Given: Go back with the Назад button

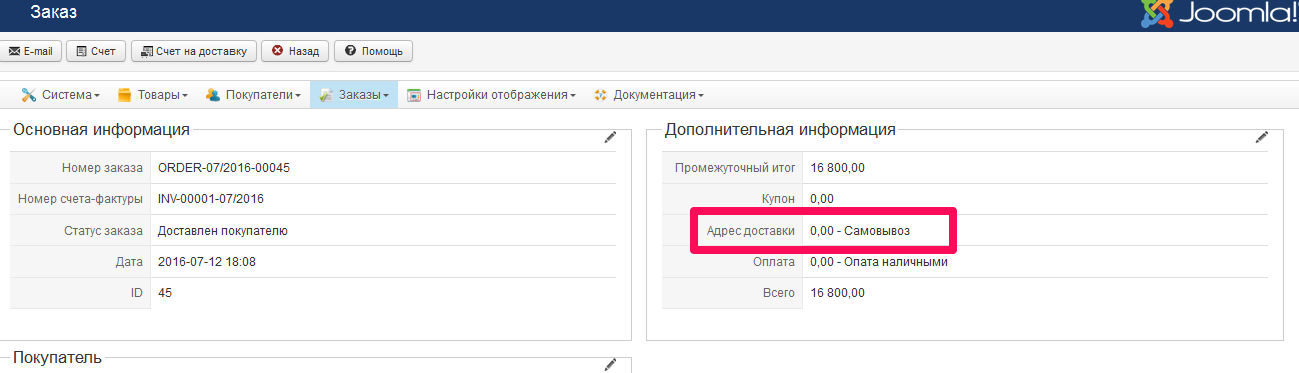Looking at the screenshot, I should 295,51.
